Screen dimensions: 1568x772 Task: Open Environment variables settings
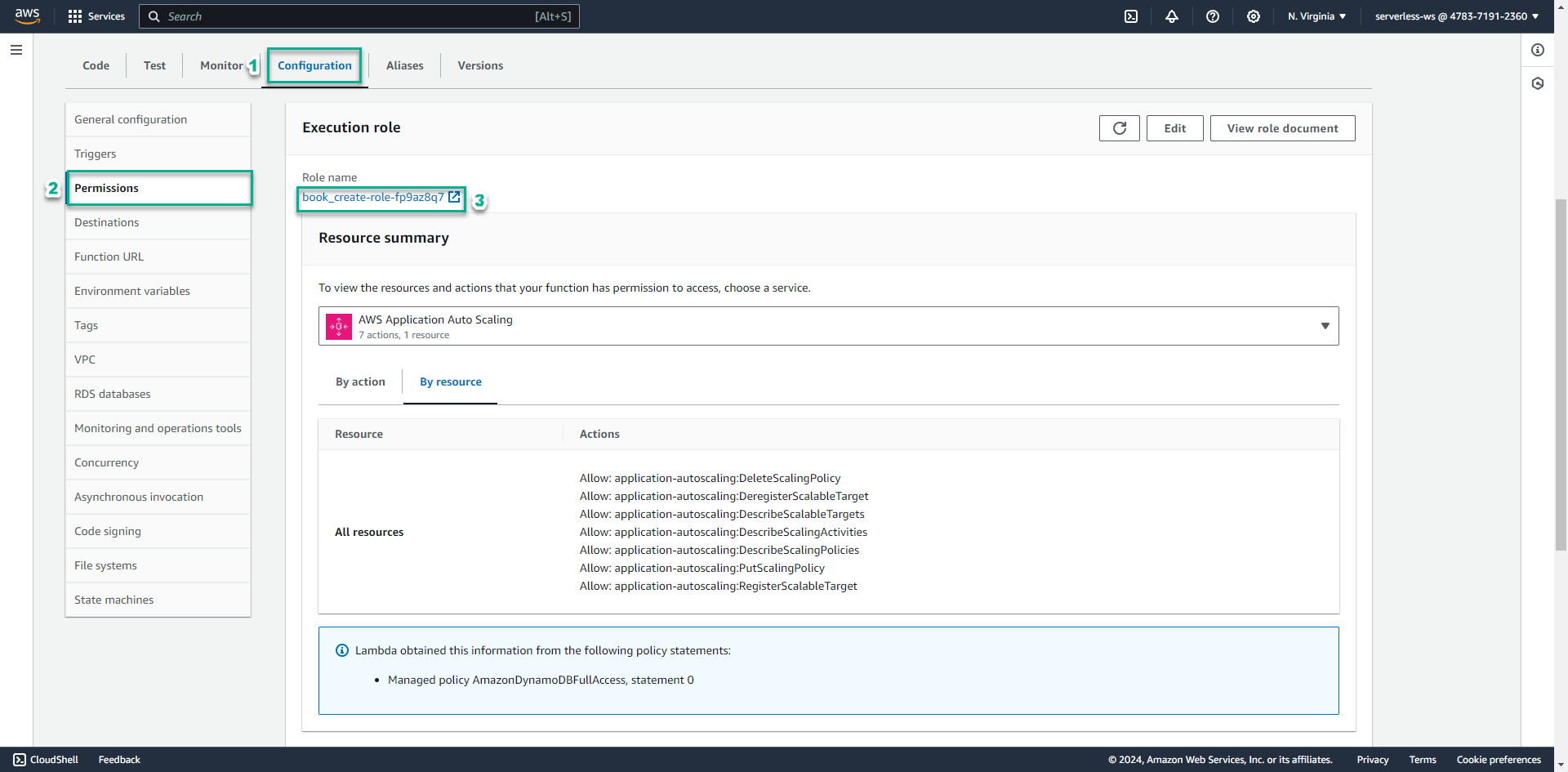click(x=158, y=291)
